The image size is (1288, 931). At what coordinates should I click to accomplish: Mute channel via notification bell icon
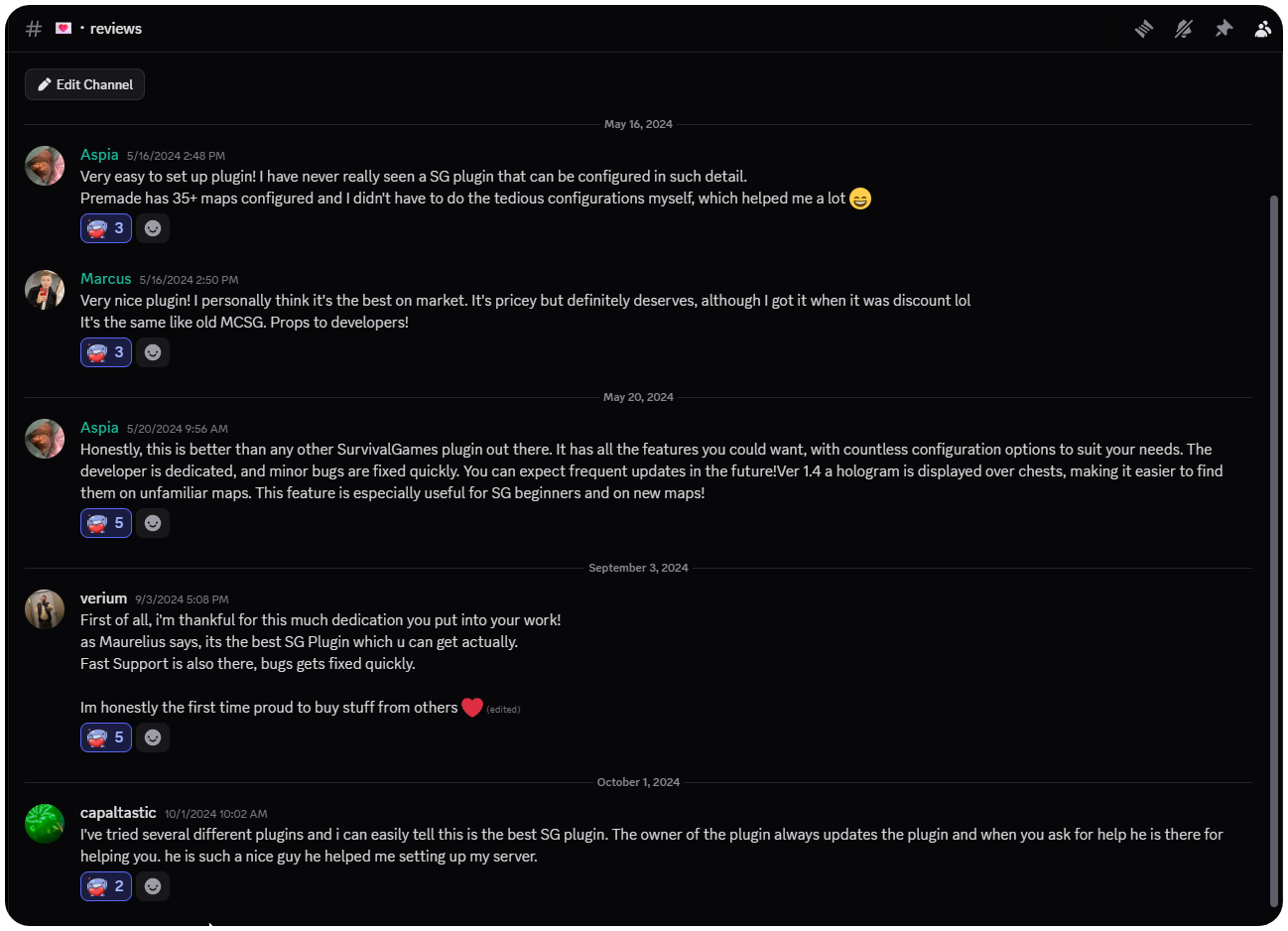(x=1184, y=29)
